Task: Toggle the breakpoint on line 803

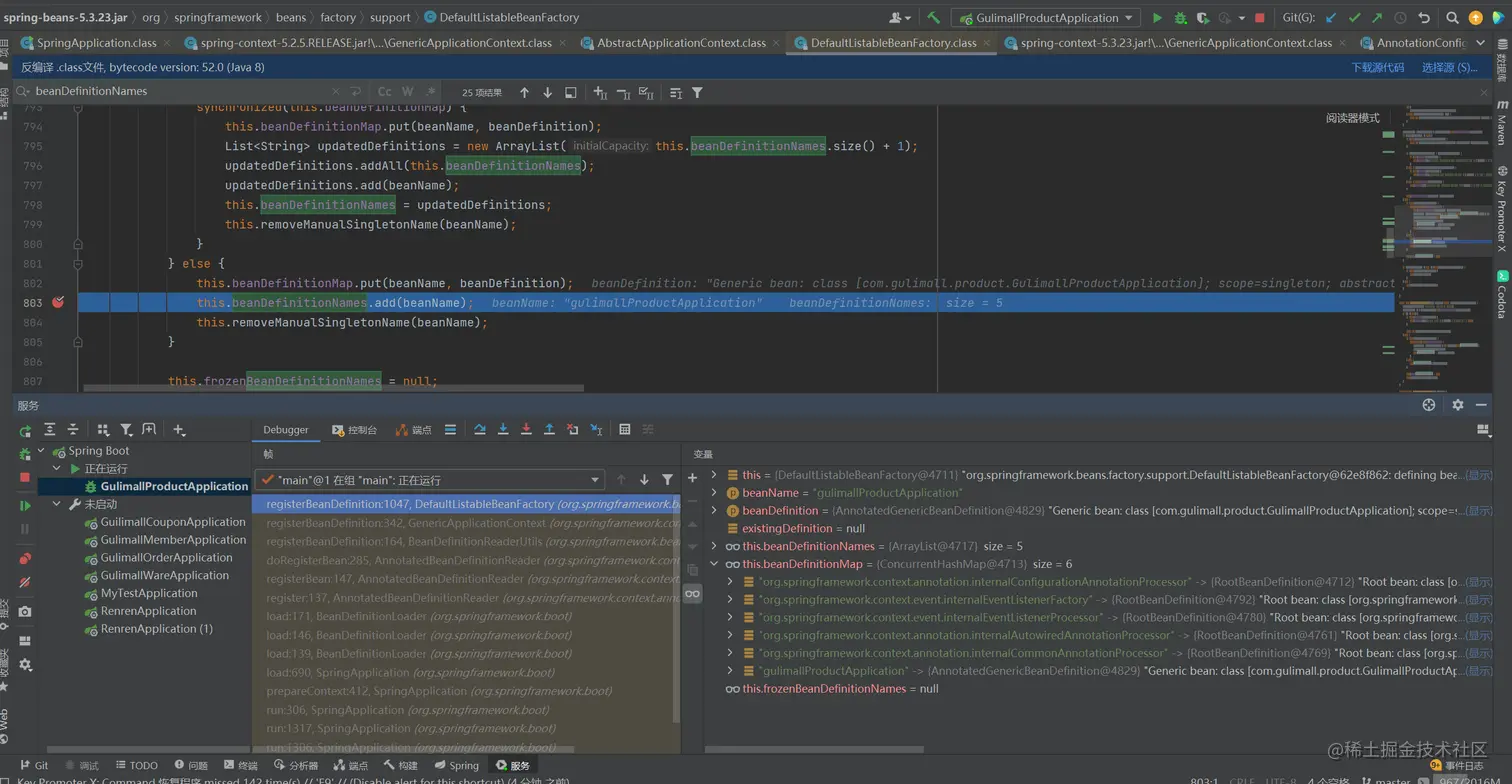Action: (x=58, y=302)
